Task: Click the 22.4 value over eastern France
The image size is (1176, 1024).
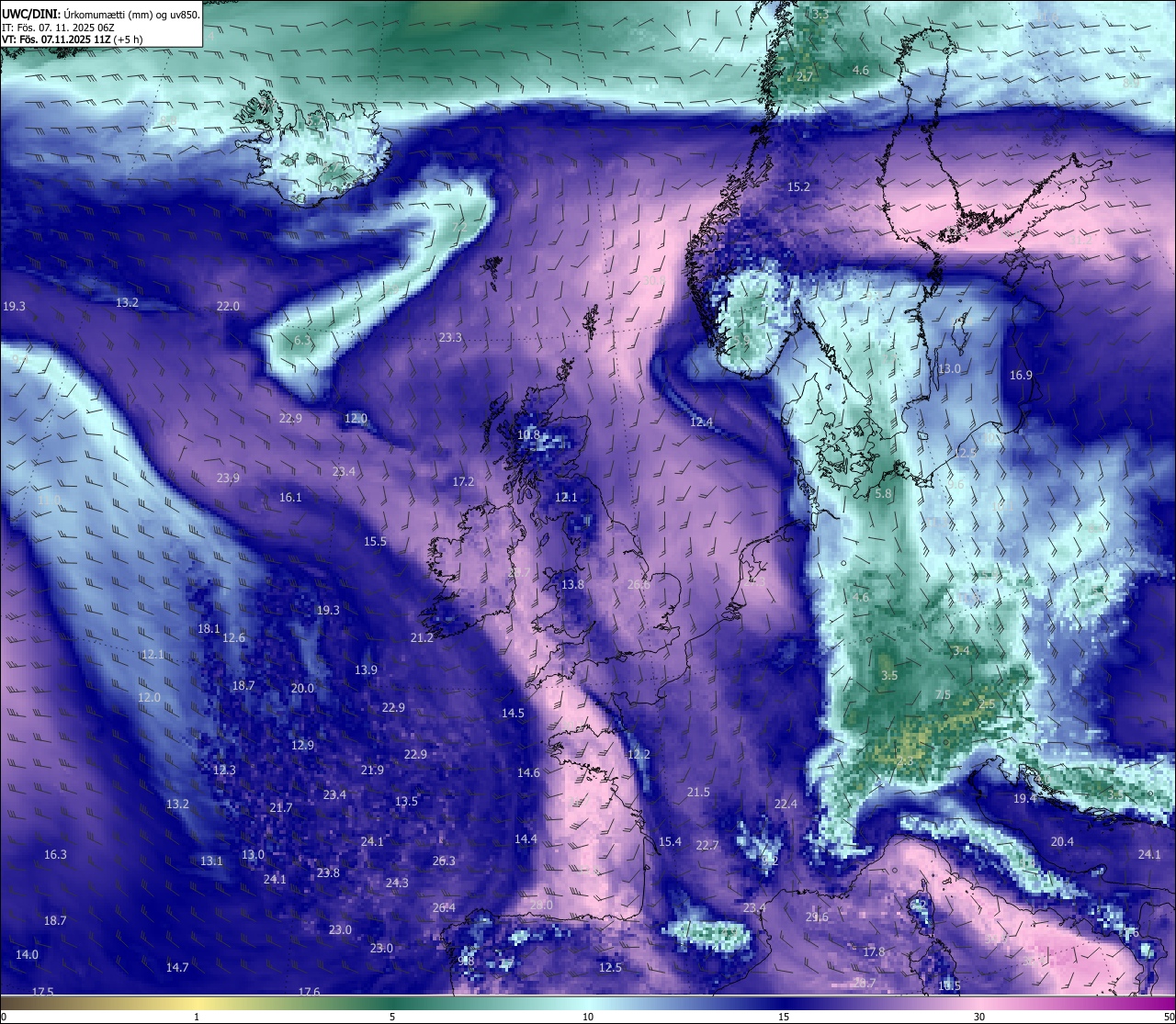Action: click(786, 804)
